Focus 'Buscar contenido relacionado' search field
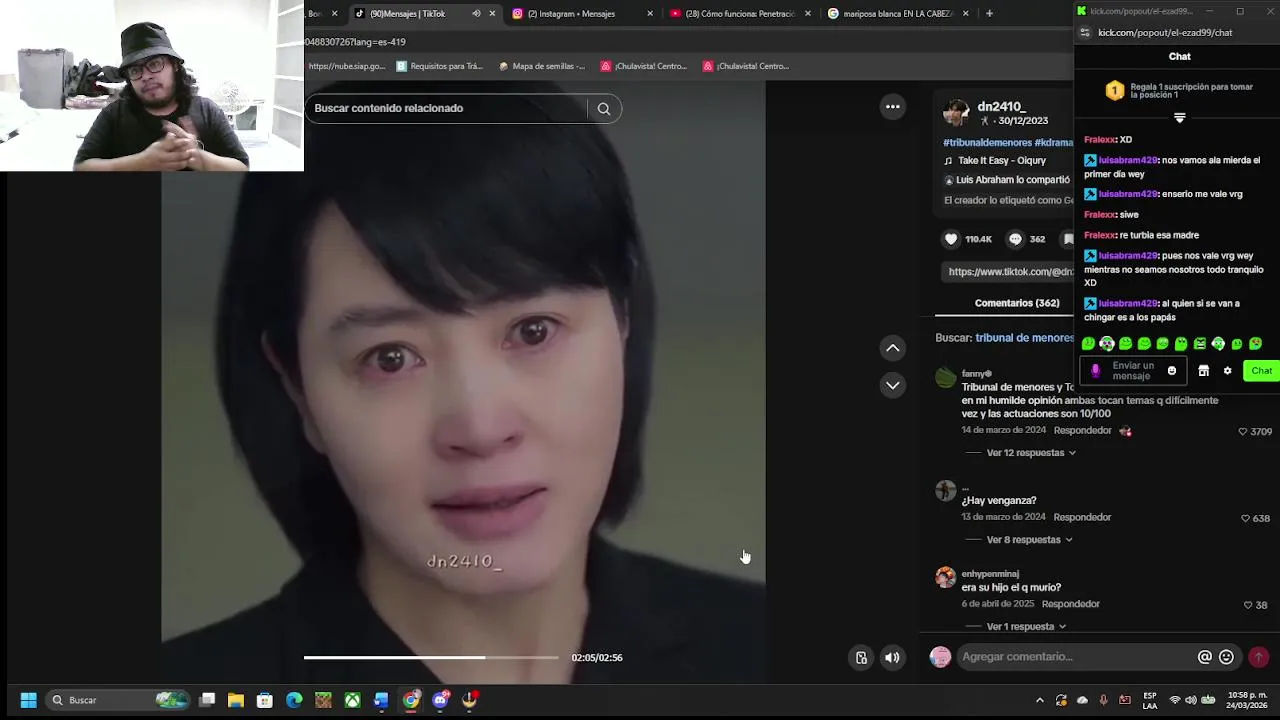Screen dimensions: 1280x720 click(448, 108)
